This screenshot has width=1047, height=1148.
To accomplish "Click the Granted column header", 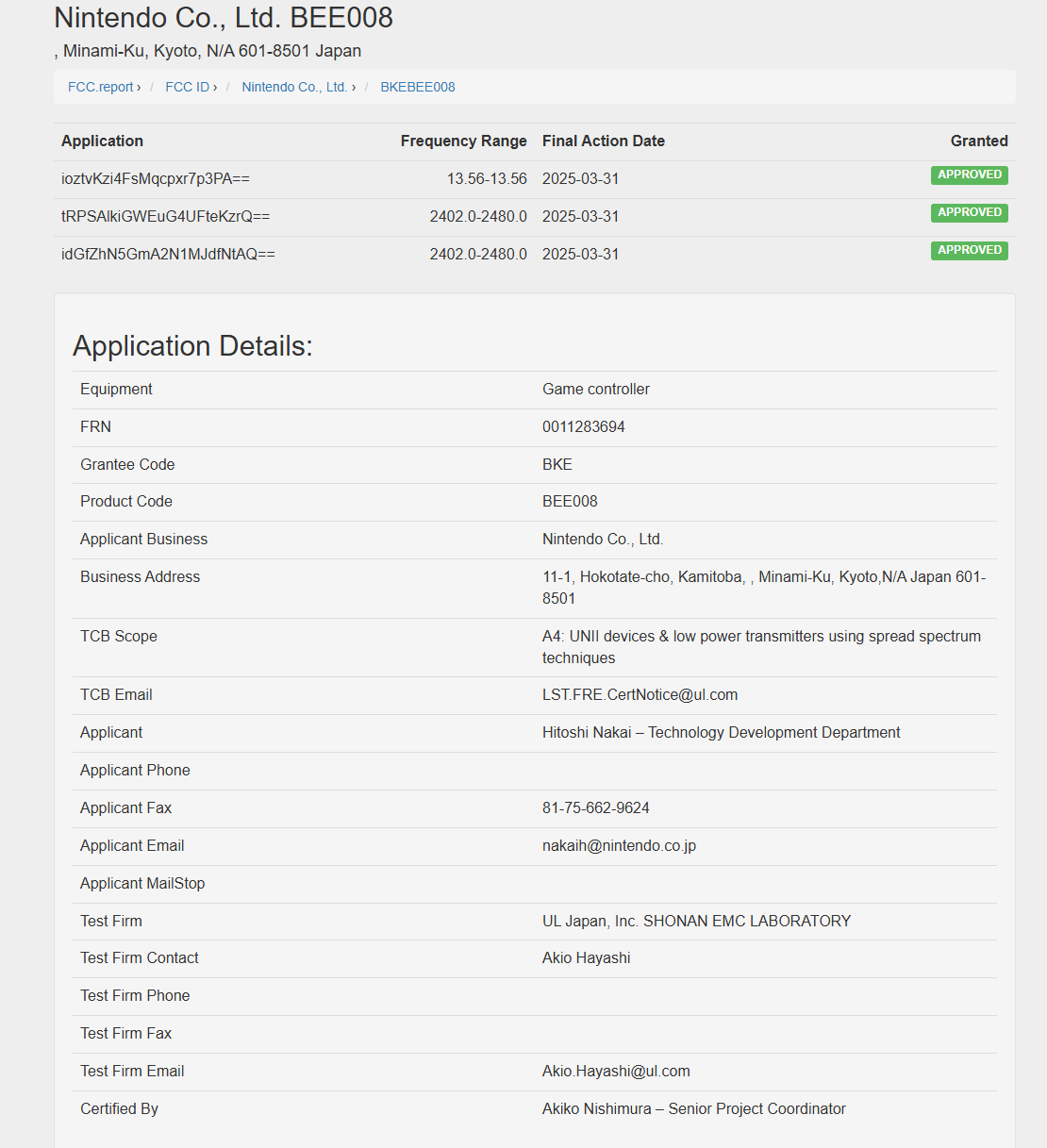I will pyautogui.click(x=979, y=141).
